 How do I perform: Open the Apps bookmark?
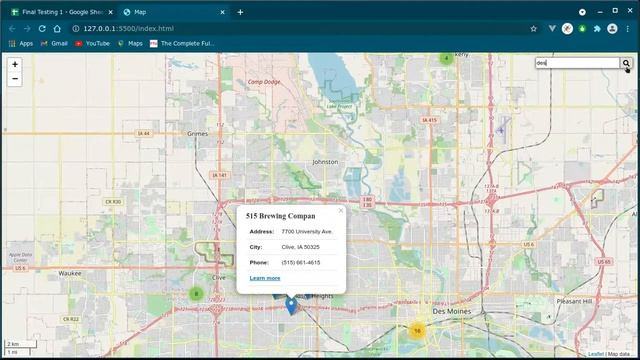pos(21,43)
